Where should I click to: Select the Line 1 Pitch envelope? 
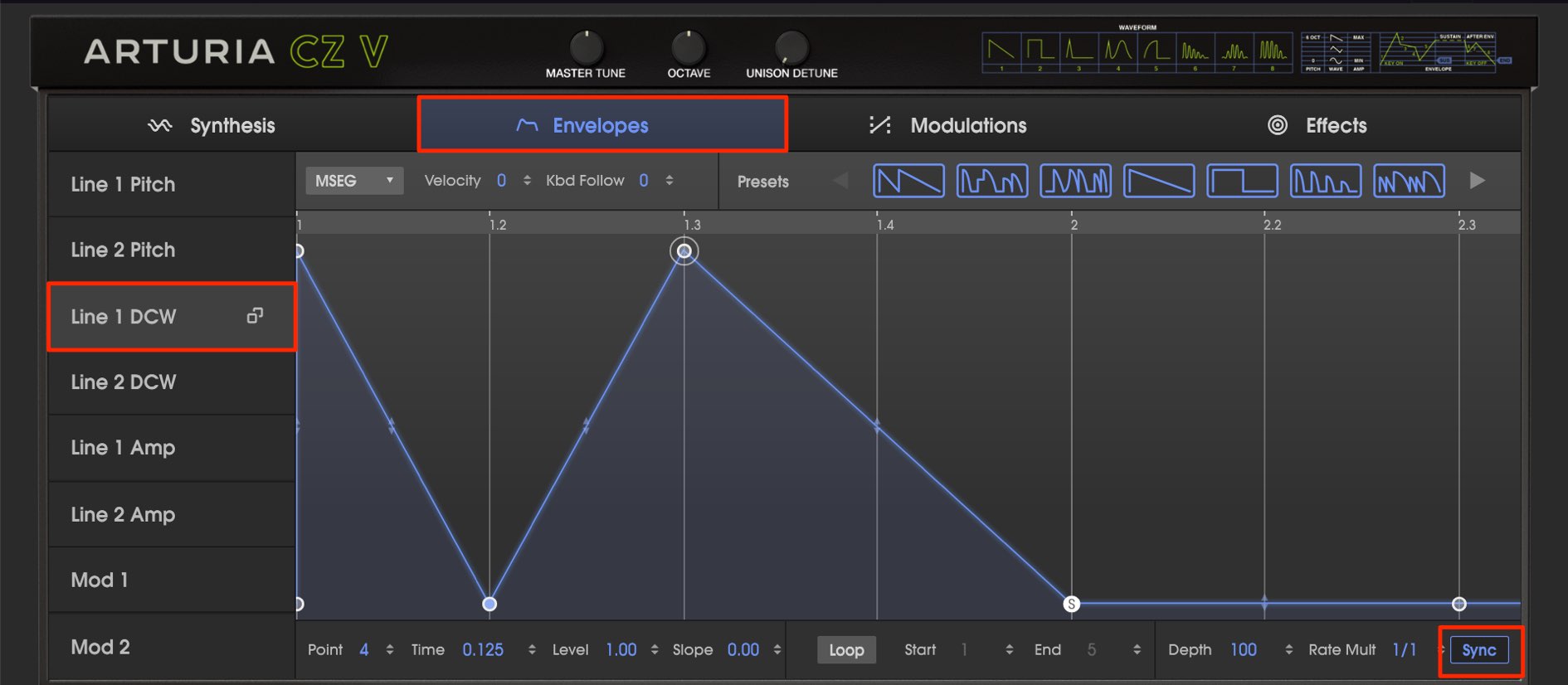tap(172, 184)
